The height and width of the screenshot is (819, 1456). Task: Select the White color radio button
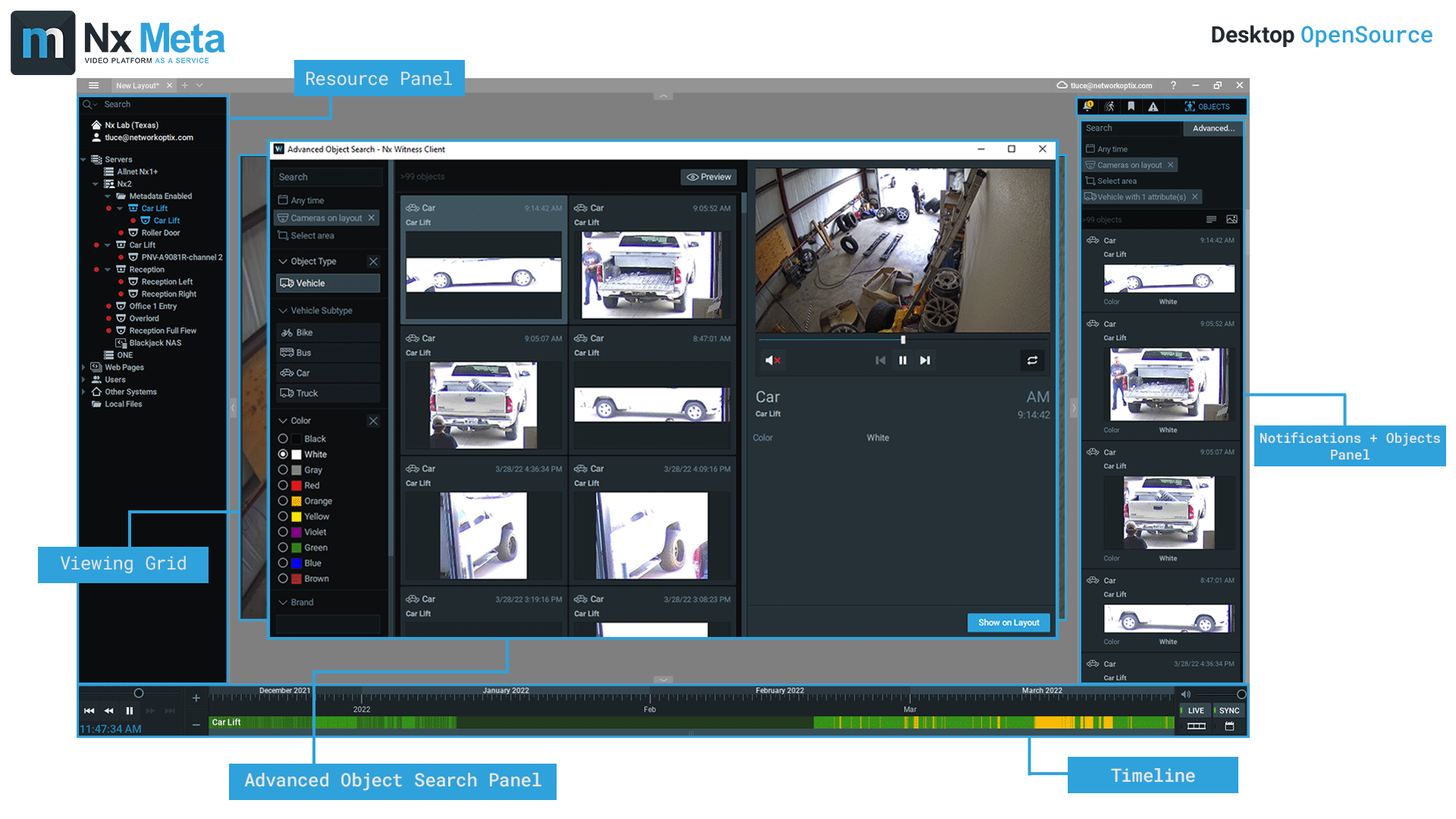[x=283, y=454]
